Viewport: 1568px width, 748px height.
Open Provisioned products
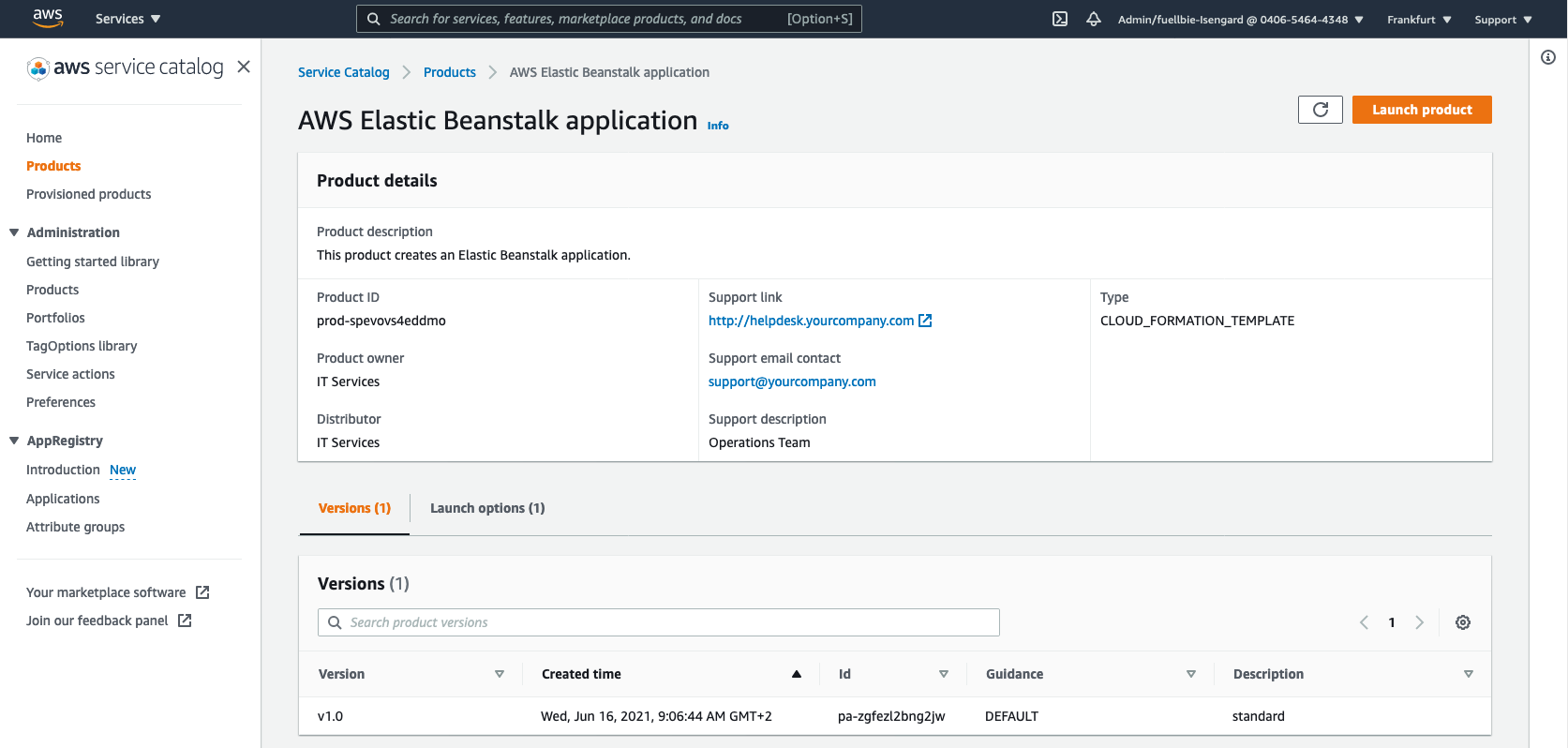(x=89, y=194)
